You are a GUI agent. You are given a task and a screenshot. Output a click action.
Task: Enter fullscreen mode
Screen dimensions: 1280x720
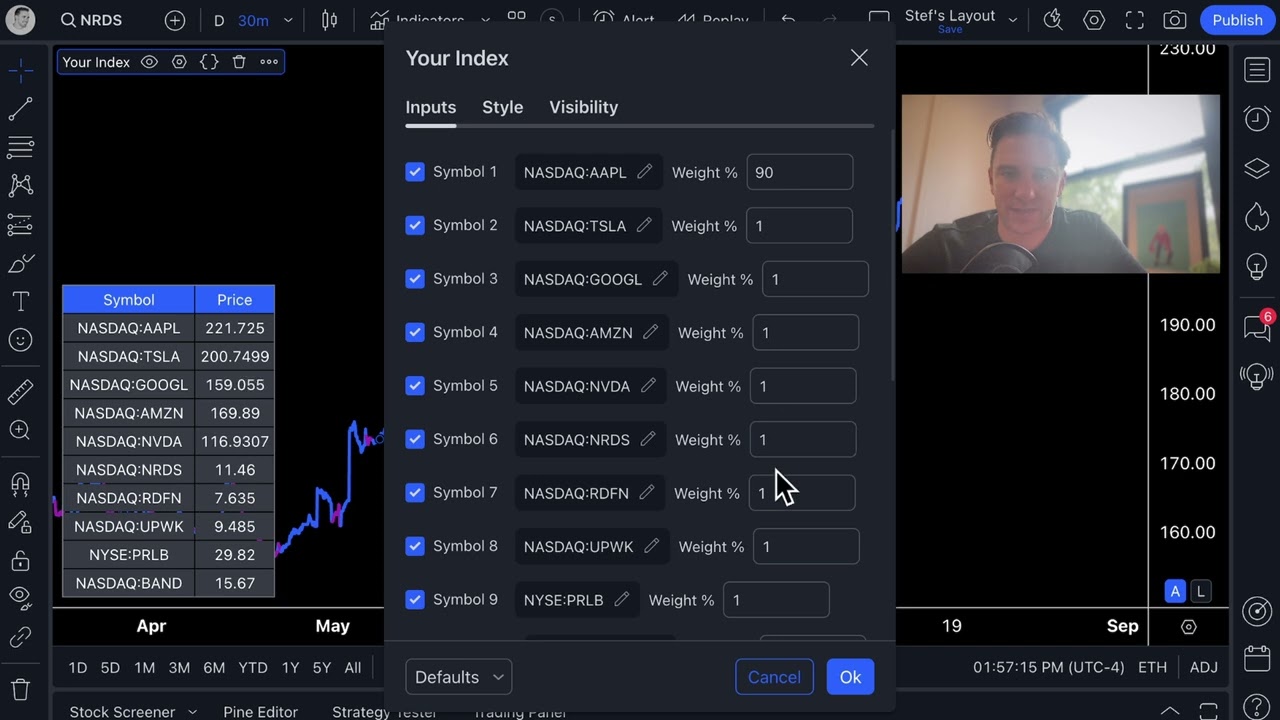point(1134,20)
